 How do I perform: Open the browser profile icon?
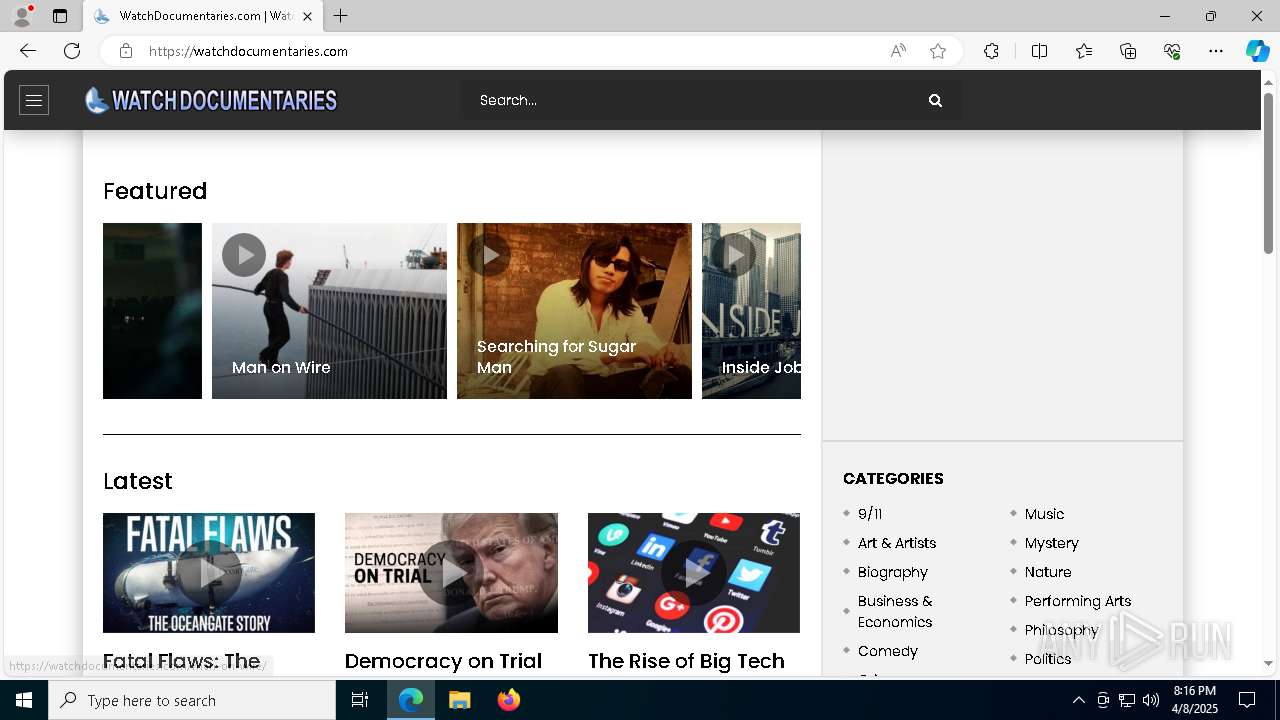22,16
